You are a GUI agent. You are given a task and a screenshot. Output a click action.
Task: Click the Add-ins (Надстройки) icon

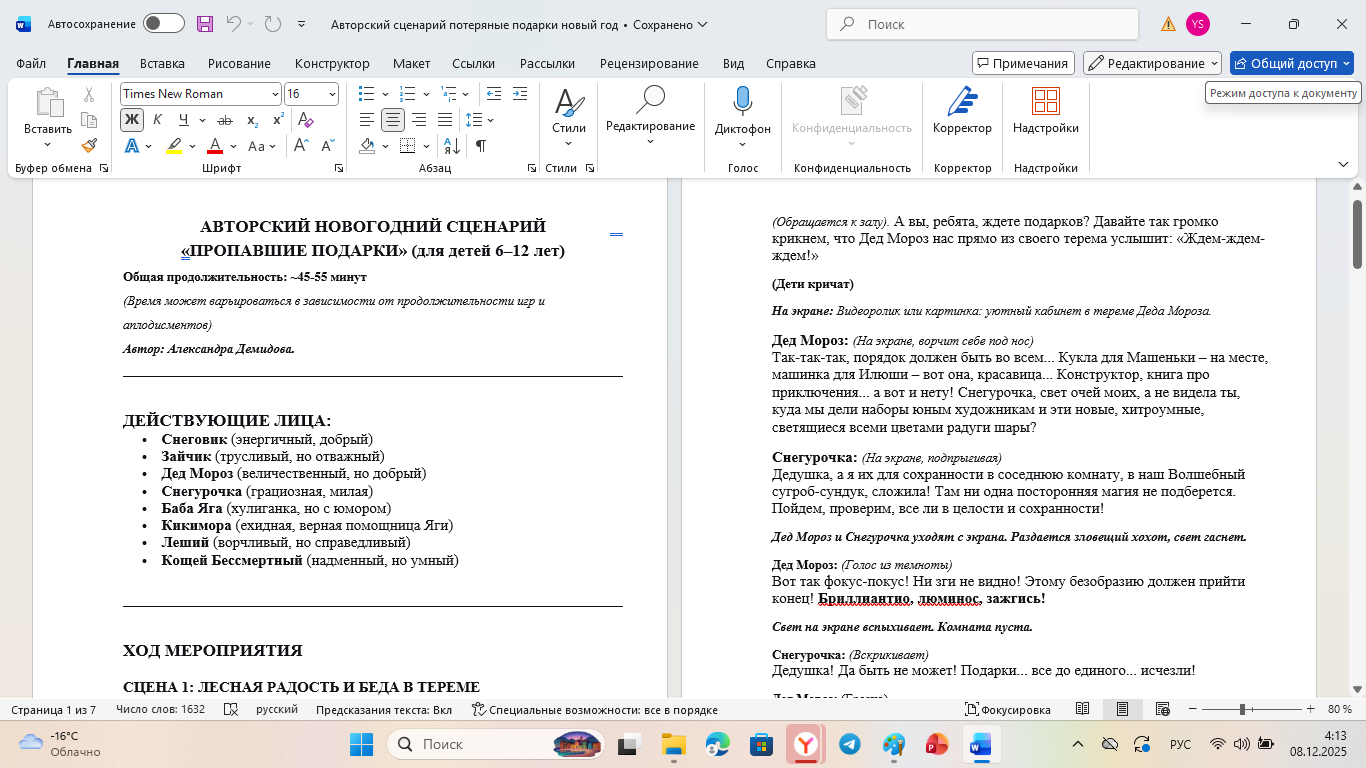1045,110
